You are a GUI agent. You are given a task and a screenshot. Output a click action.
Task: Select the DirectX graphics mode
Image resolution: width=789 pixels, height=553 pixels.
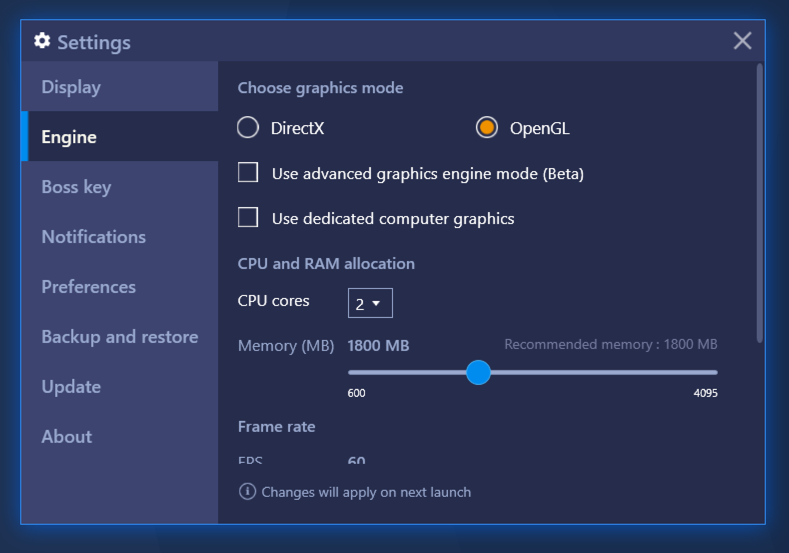pyautogui.click(x=248, y=128)
